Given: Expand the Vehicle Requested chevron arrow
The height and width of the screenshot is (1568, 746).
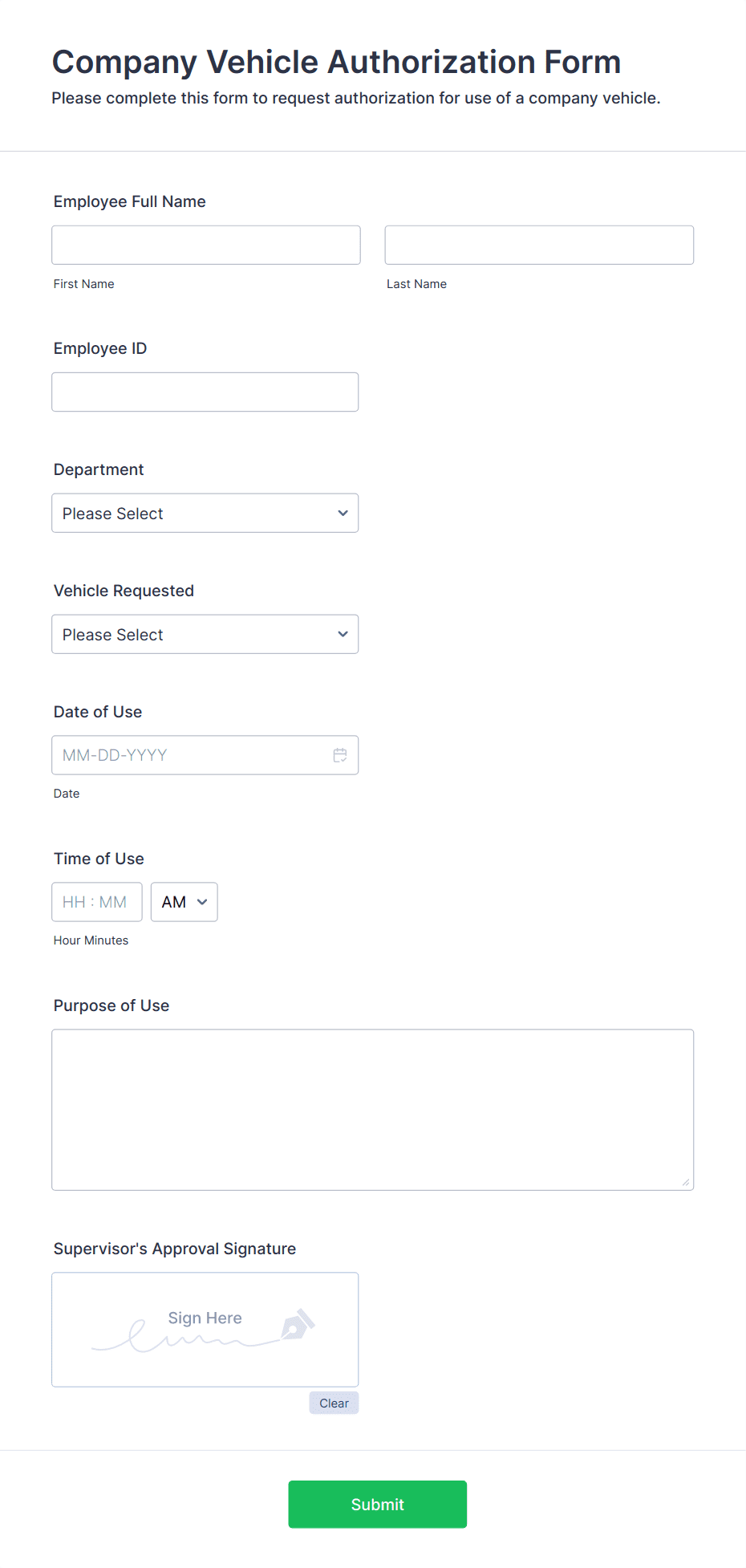Looking at the screenshot, I should tap(343, 634).
